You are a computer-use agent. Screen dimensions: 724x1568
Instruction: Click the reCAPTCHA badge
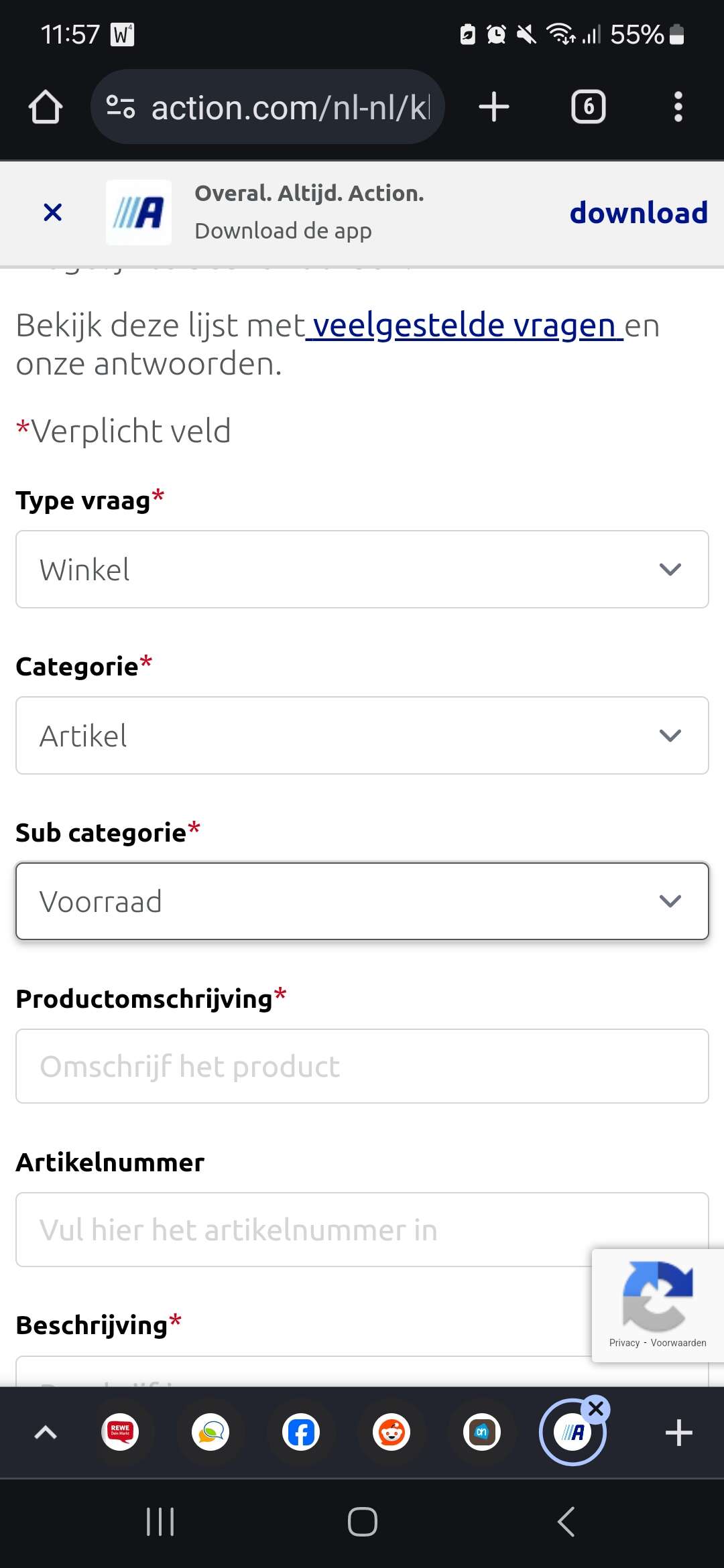coord(658,1305)
